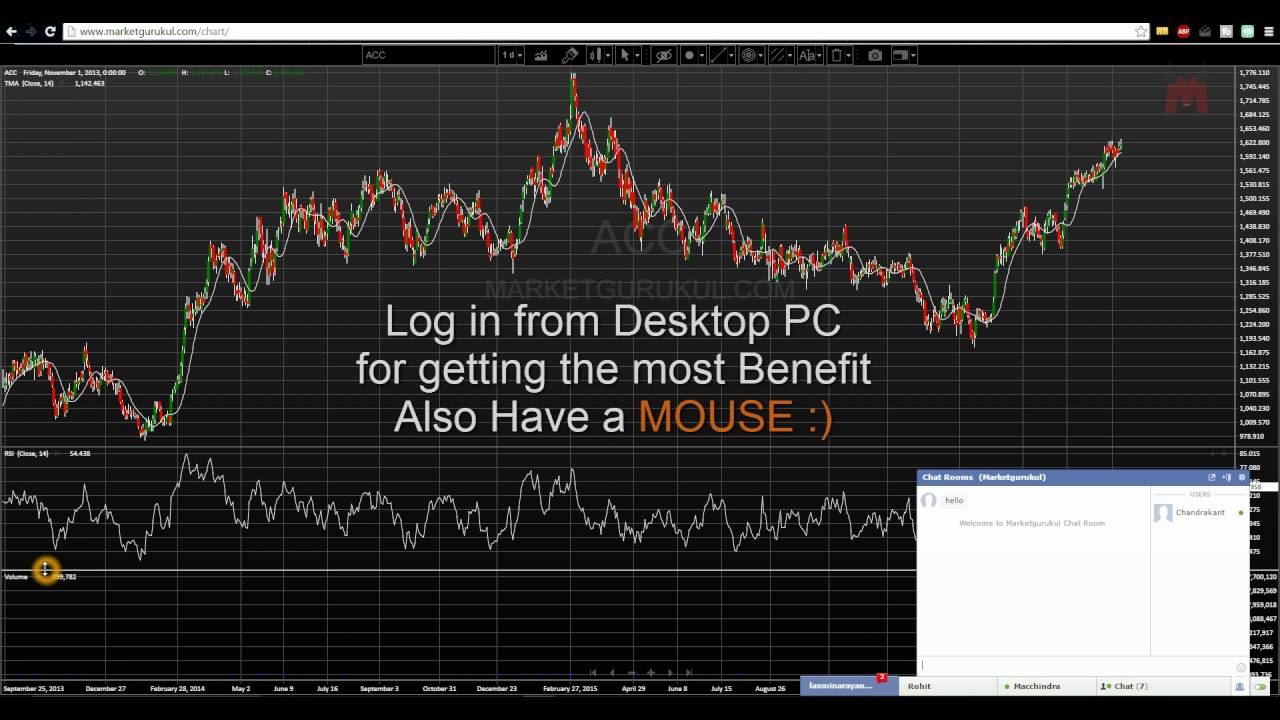
Task: Open the Chat (7) friends list tab
Action: point(1163,686)
